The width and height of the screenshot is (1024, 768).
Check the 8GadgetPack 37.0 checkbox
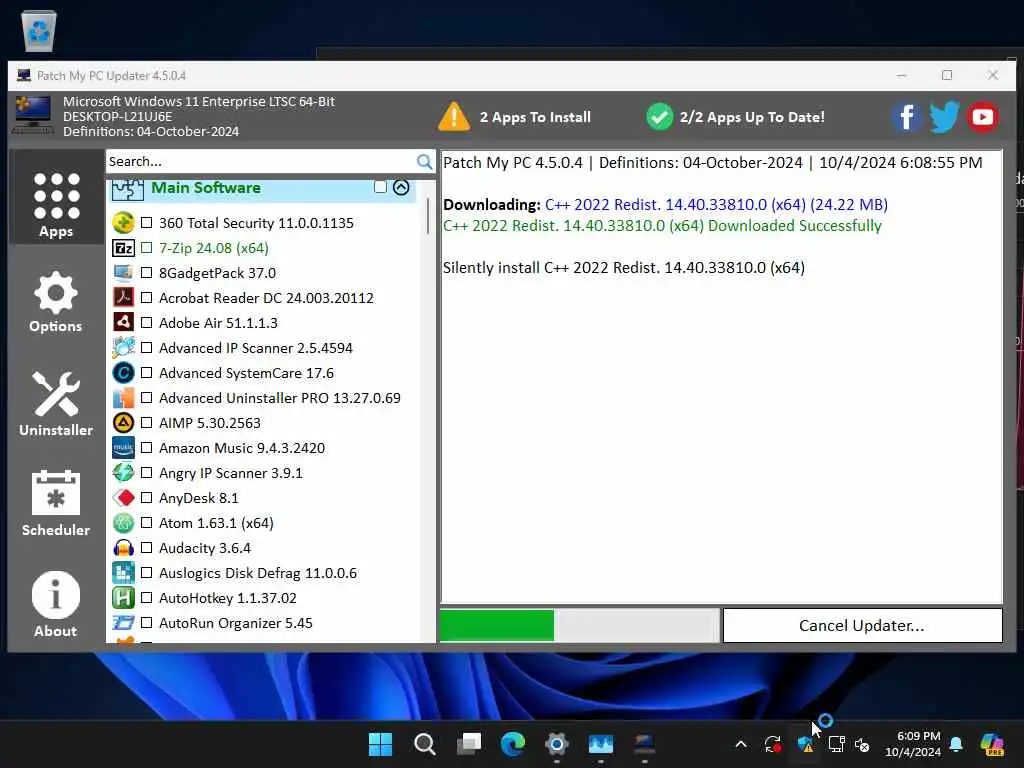147,273
